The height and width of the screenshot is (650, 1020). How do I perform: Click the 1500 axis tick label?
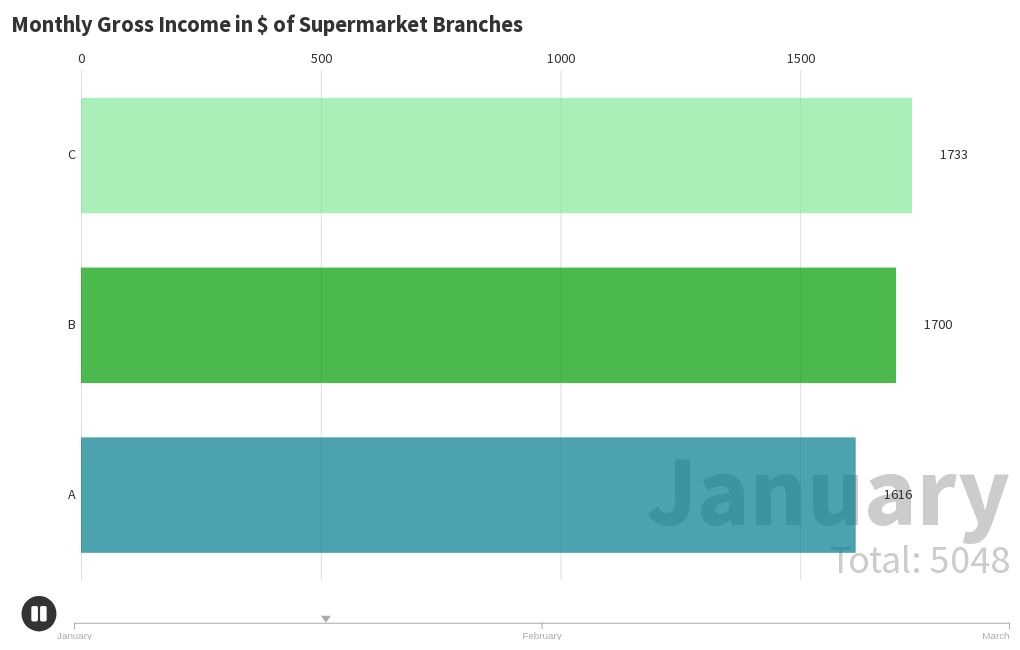coord(801,59)
